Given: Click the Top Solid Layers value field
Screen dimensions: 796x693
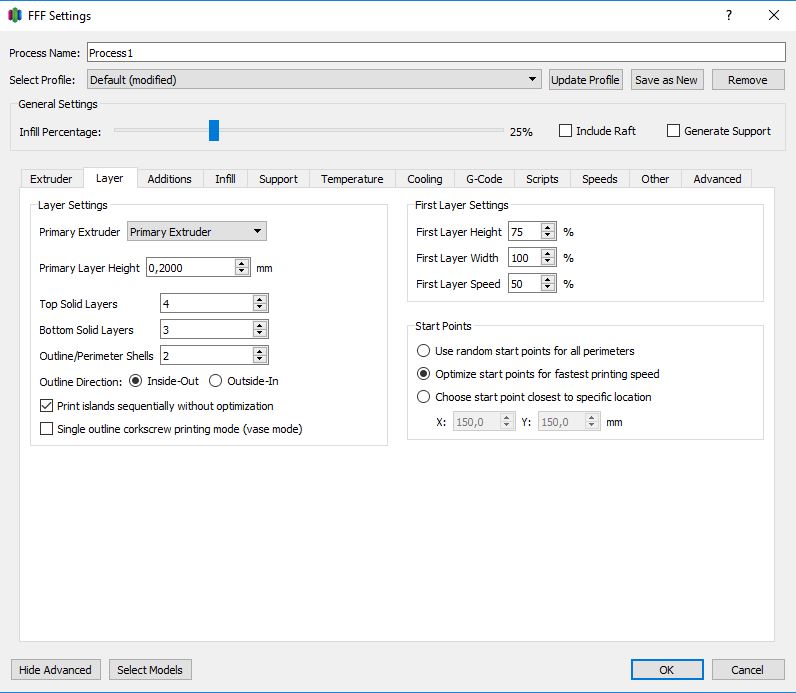Looking at the screenshot, I should (x=207, y=304).
